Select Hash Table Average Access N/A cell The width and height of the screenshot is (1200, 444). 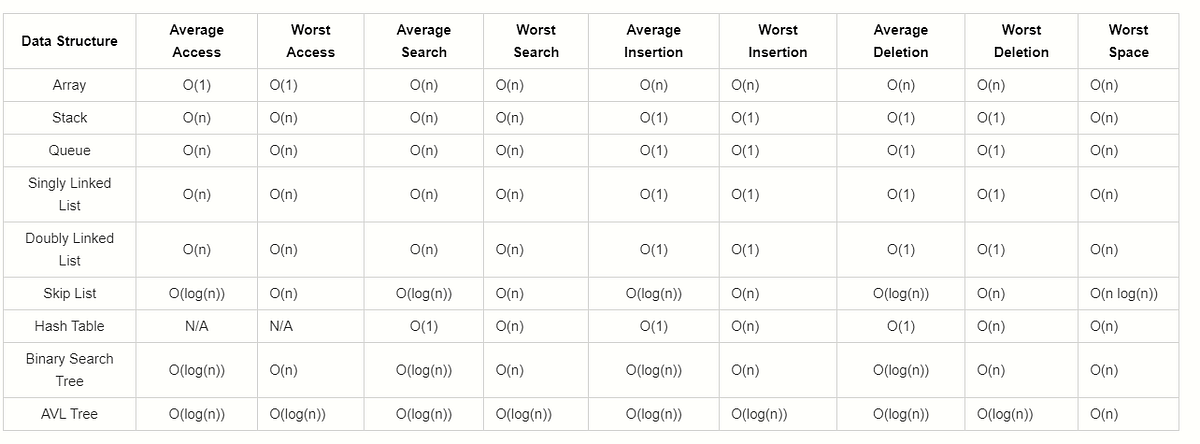[196, 326]
